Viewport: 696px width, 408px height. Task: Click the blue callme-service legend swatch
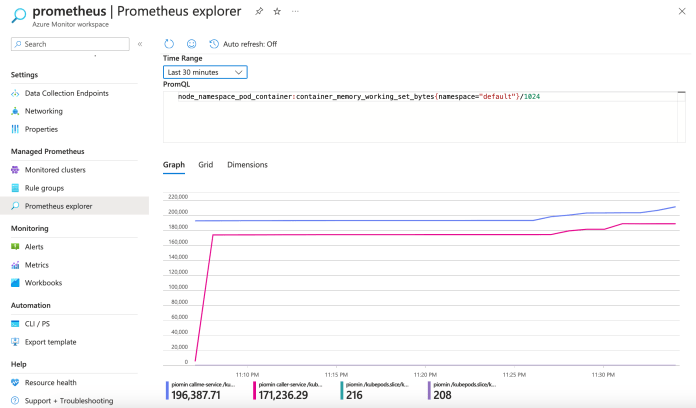[x=167, y=391]
